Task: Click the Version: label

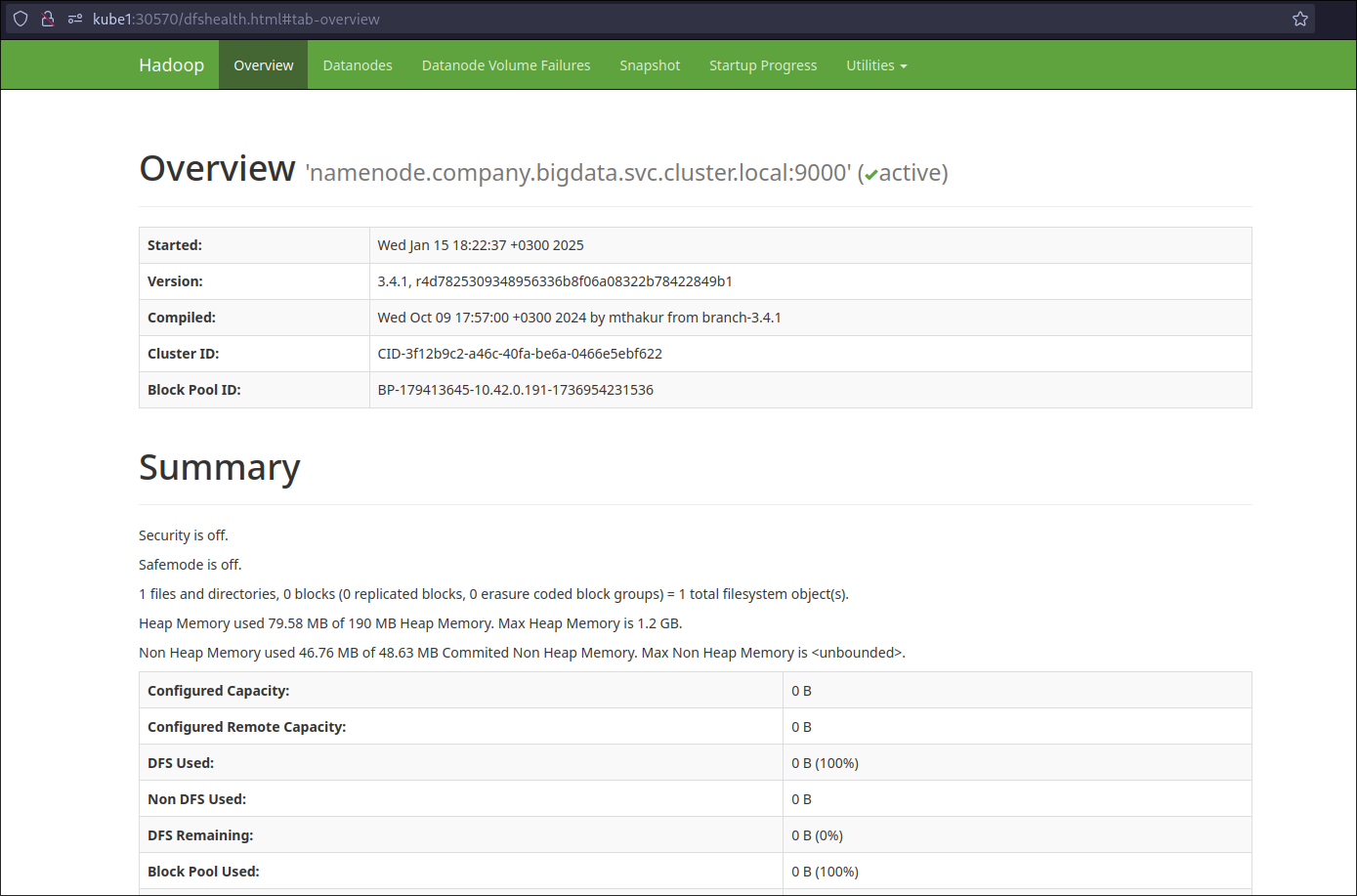Action: pos(175,281)
